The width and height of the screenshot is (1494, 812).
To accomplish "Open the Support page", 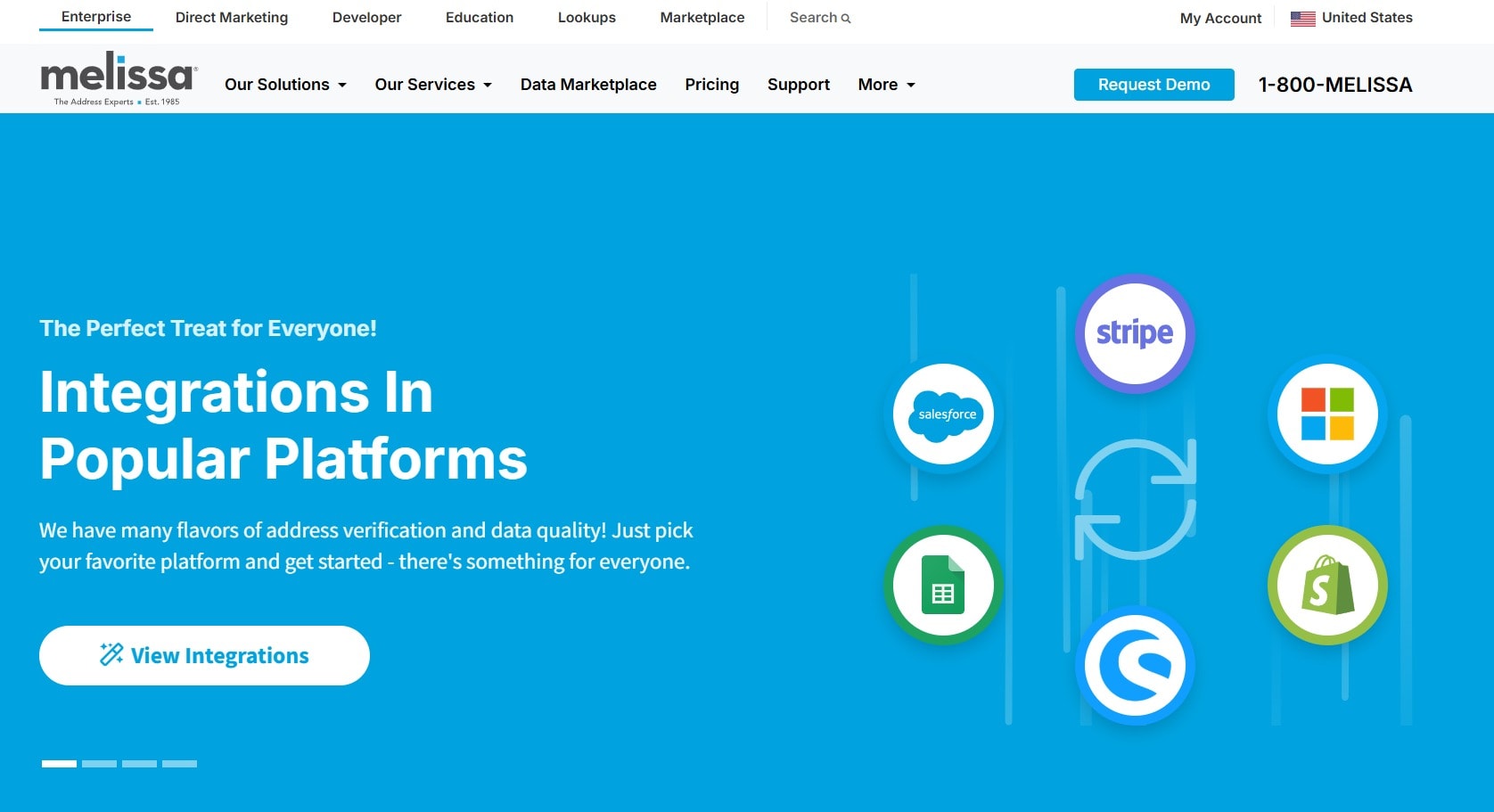I will pos(799,85).
